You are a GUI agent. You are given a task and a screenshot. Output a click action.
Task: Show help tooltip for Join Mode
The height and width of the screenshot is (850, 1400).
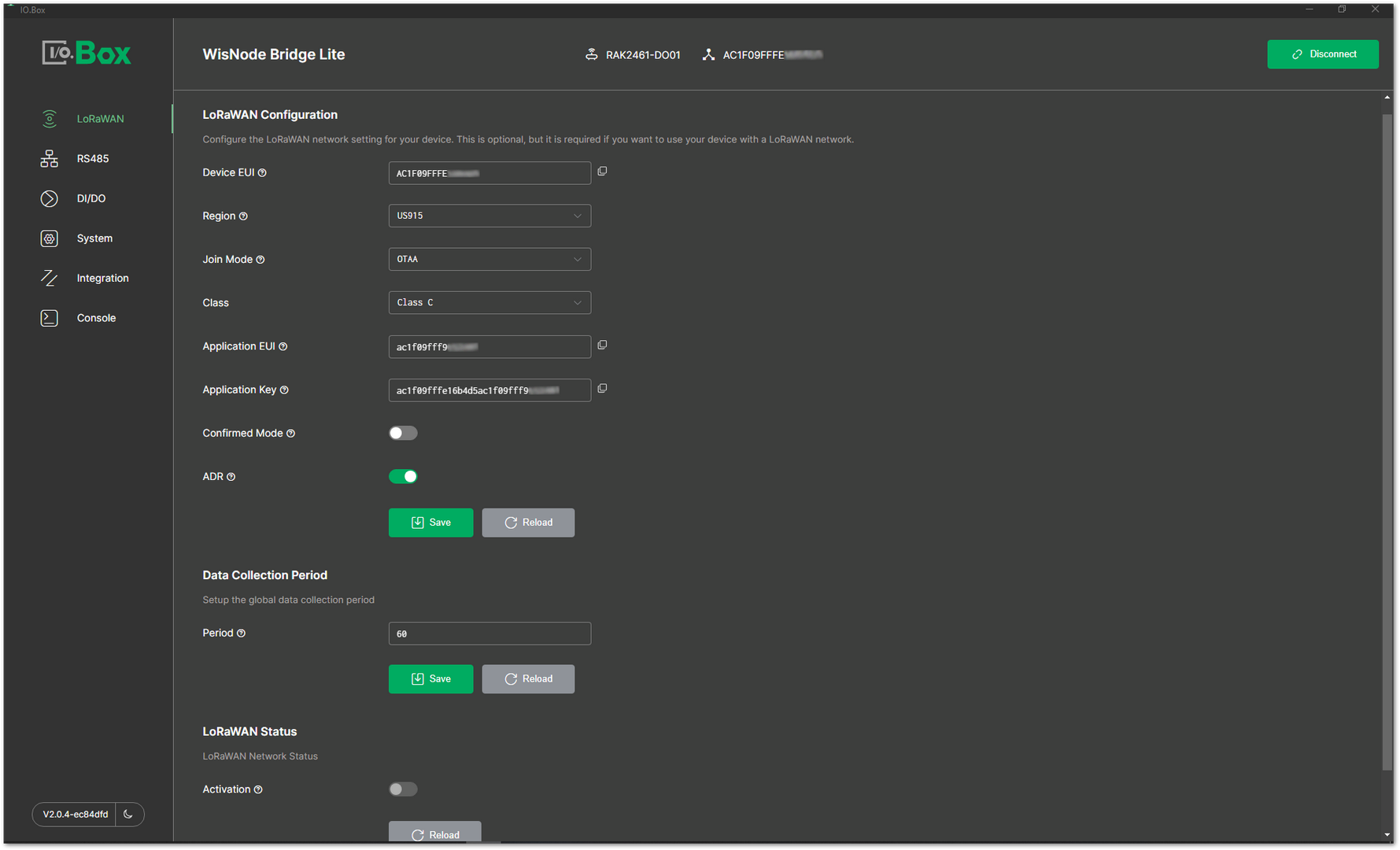[260, 260]
